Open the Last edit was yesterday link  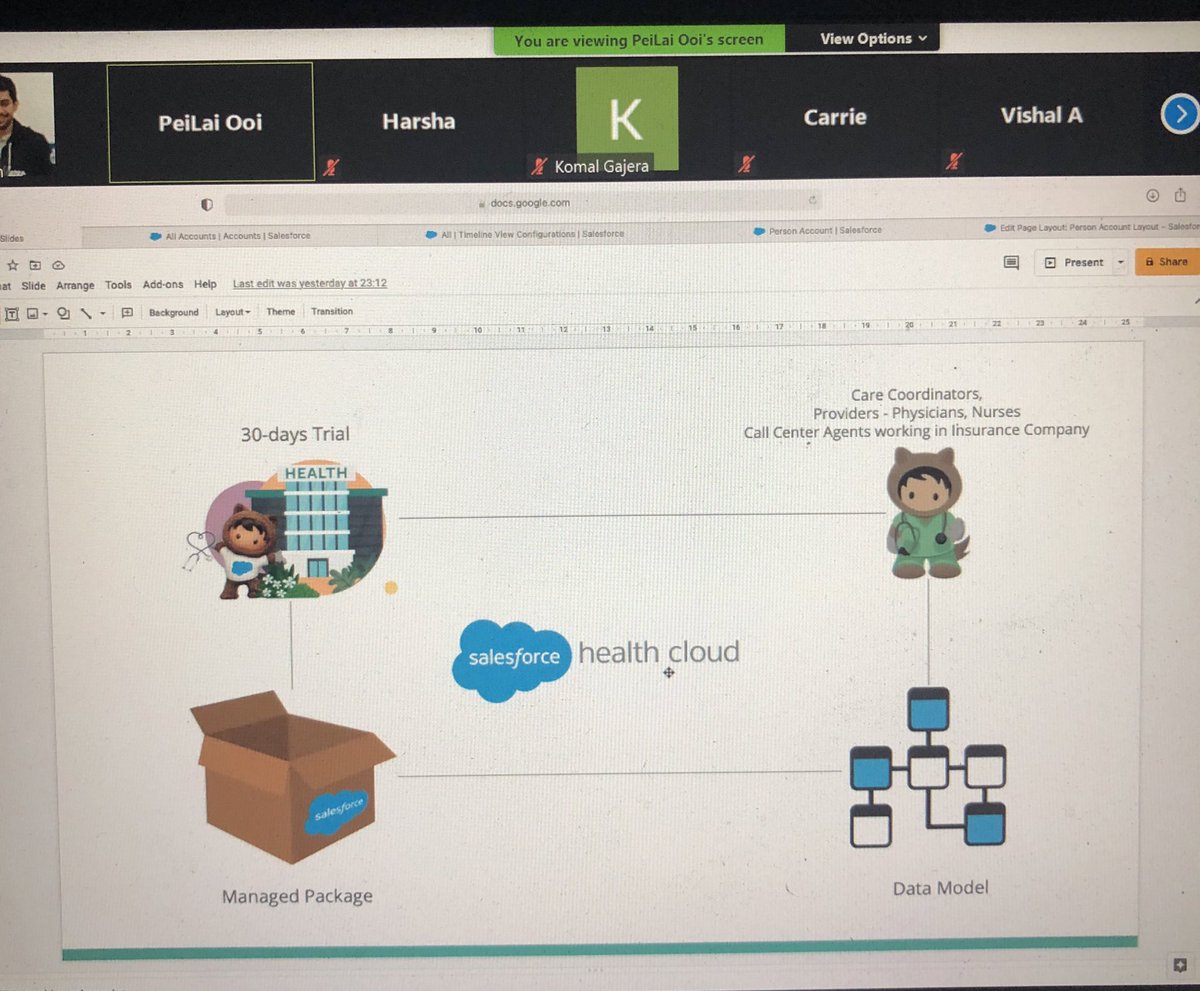(310, 283)
